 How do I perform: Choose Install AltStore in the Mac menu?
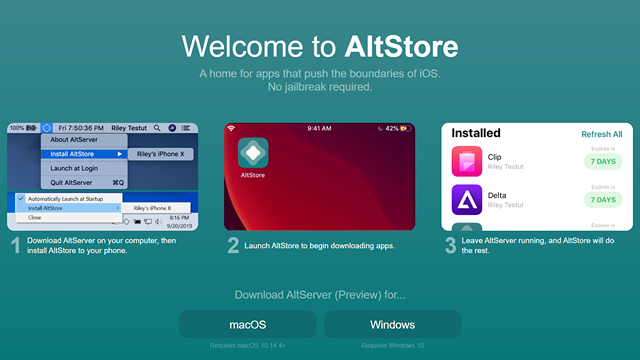[x=84, y=154]
